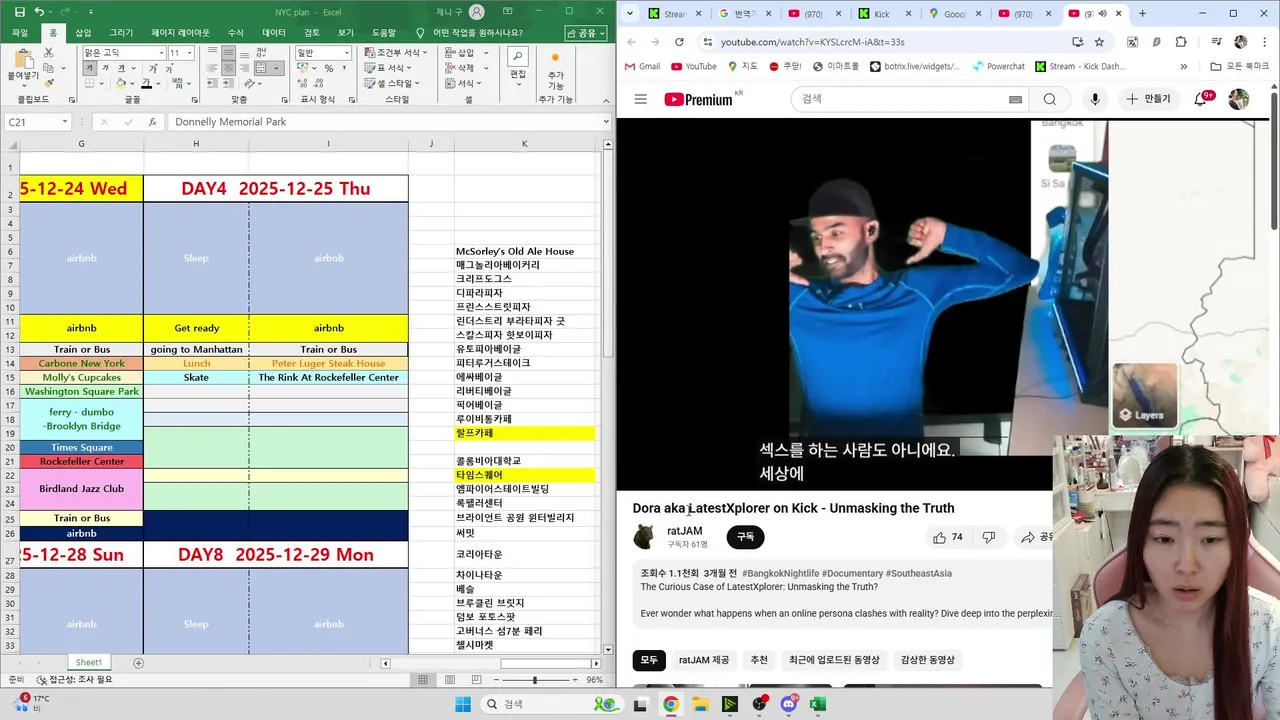Image resolution: width=1280 pixels, height=720 pixels.
Task: Apply italic formatting in Excel
Action: (x=104, y=68)
